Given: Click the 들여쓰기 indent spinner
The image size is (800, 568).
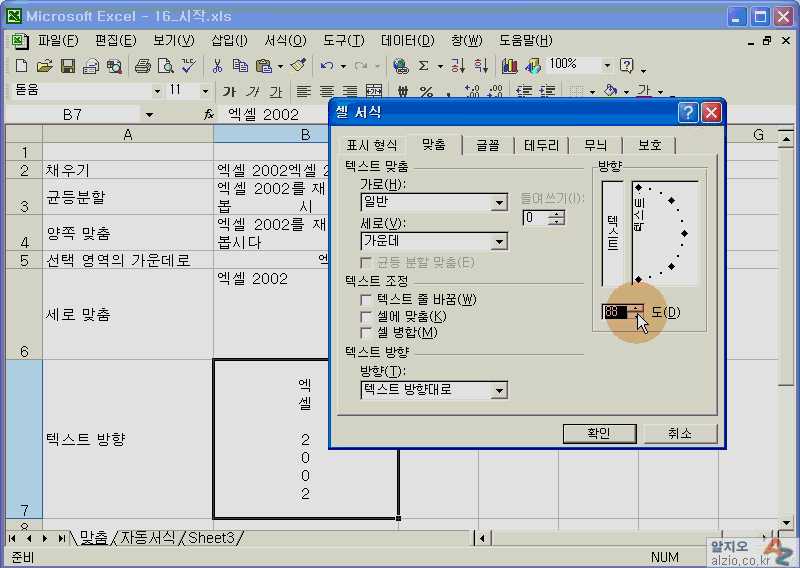Looking at the screenshot, I should tap(557, 218).
